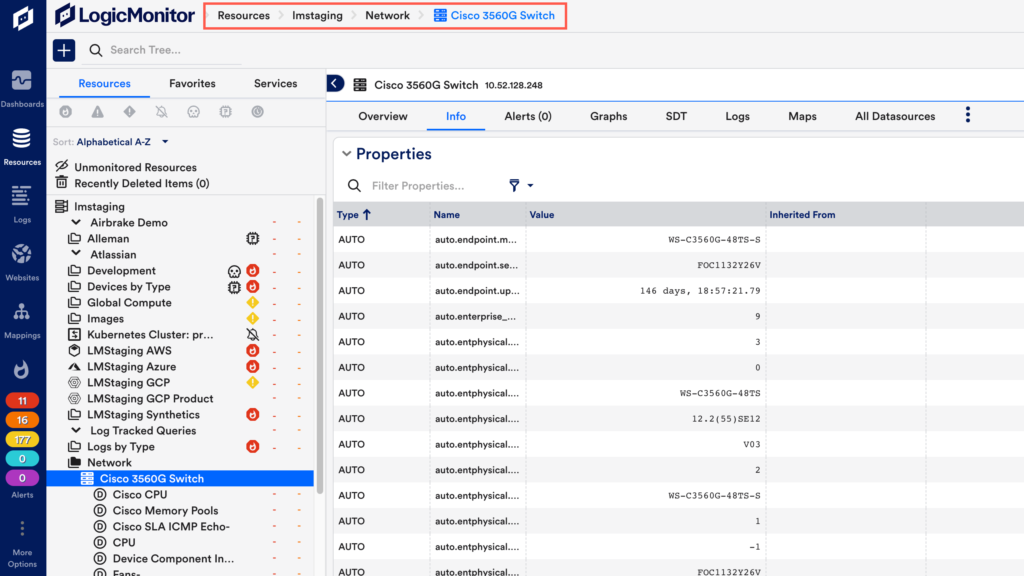Viewport: 1024px width, 576px height.
Task: Switch to the Favorites tree tab
Action: tap(192, 84)
